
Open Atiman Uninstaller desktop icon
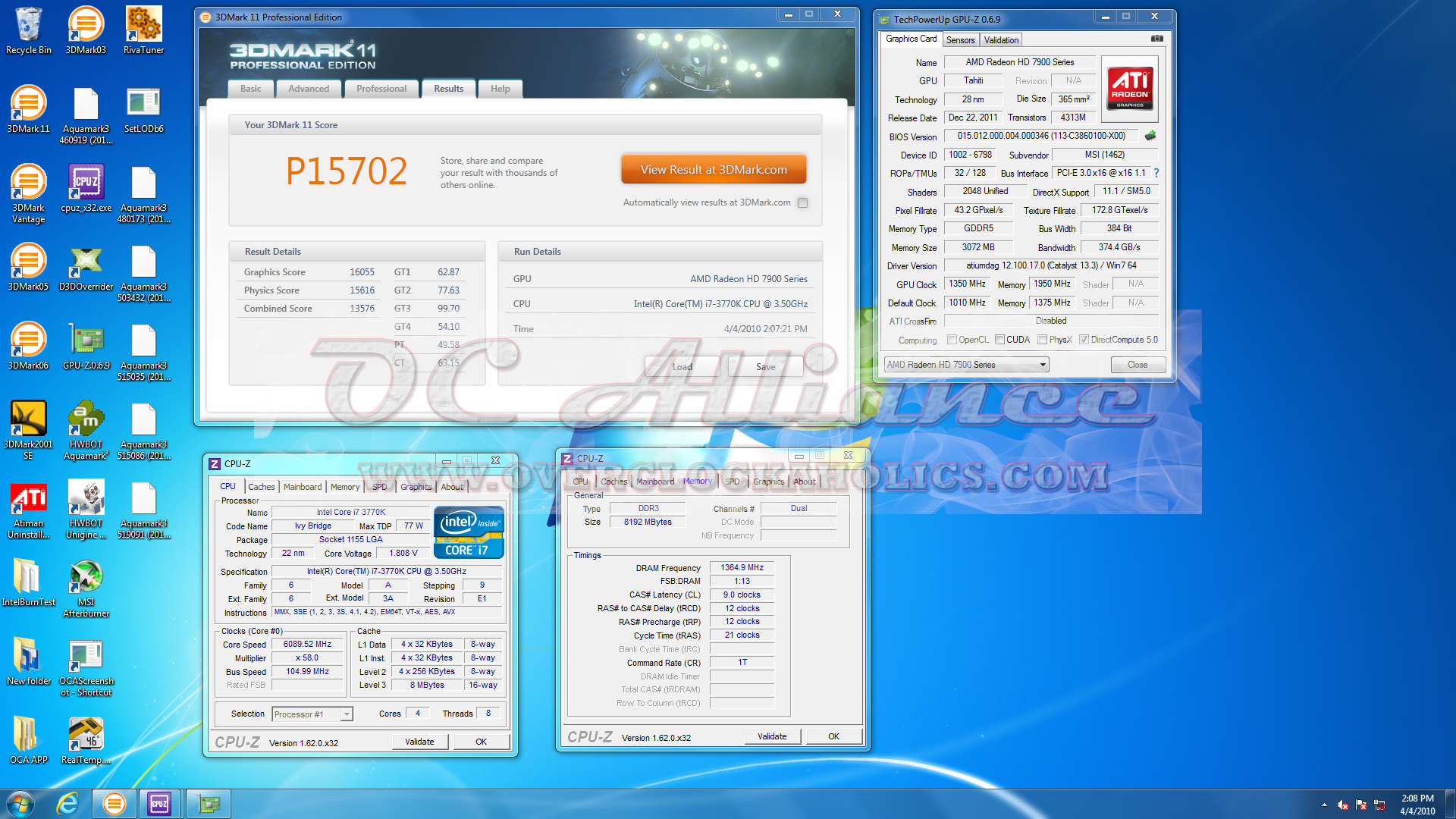pos(28,510)
